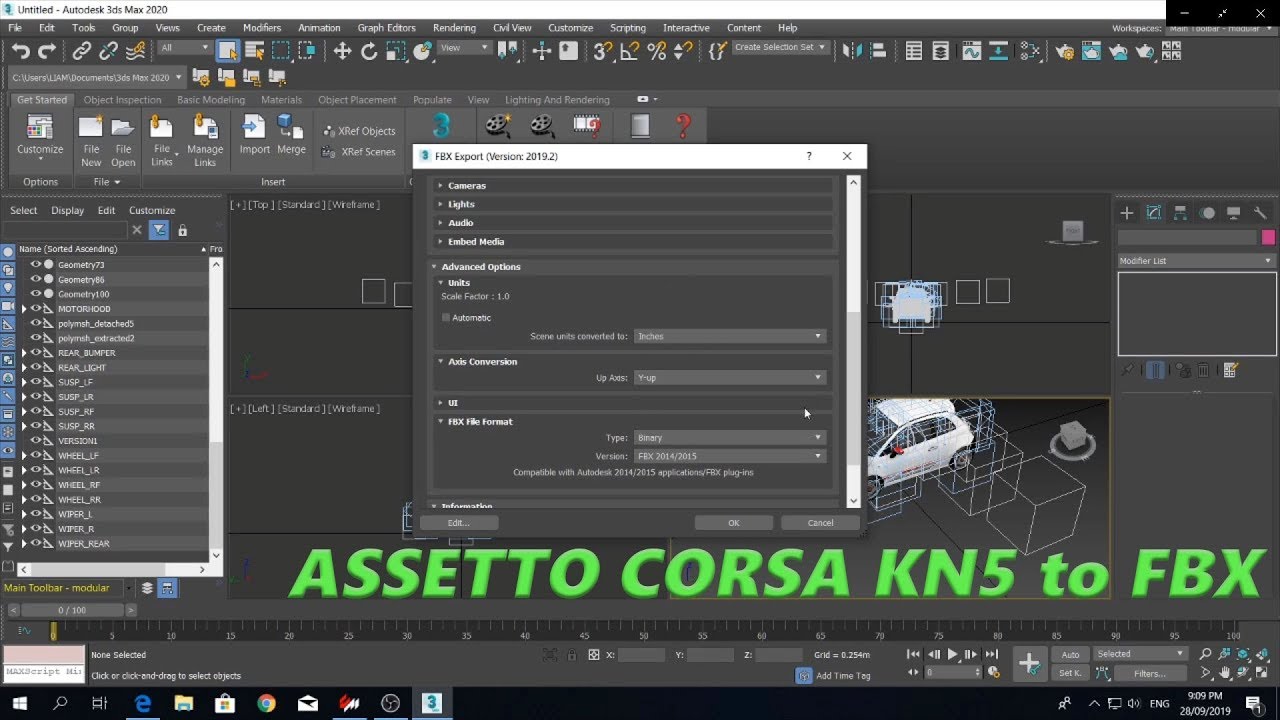Activate the Select and Move tool

[x=342, y=51]
